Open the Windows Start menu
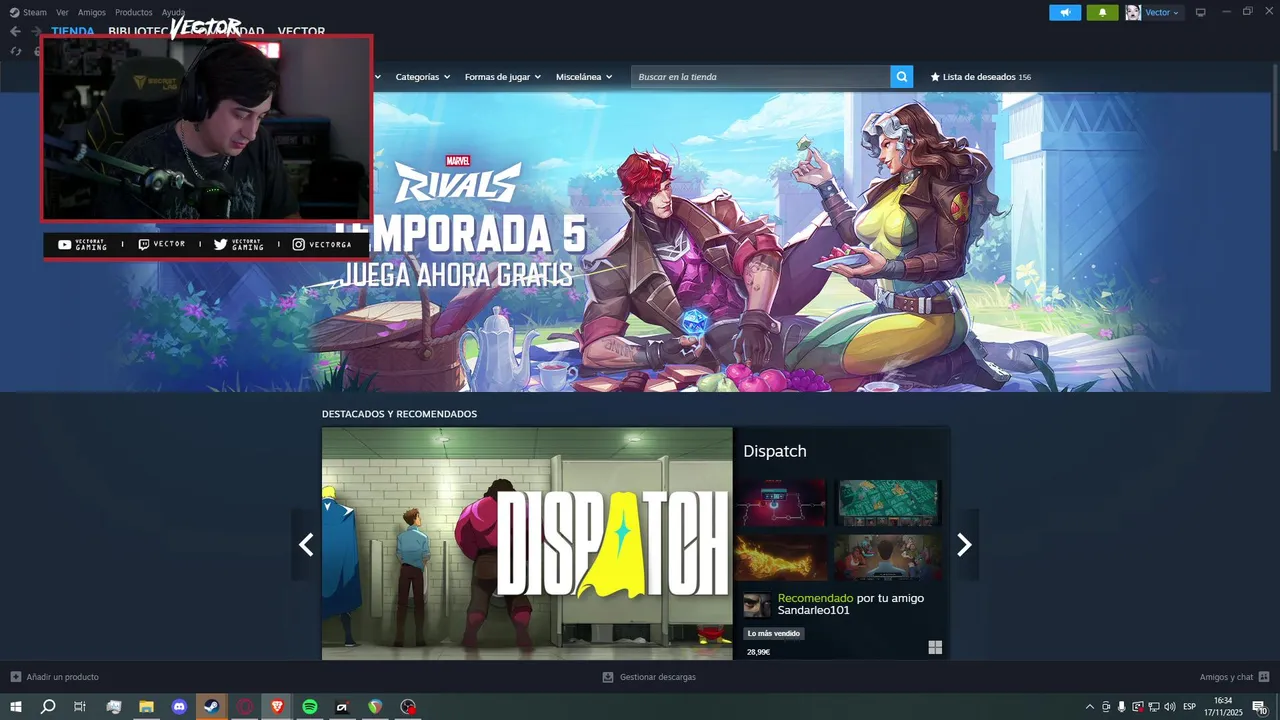Image resolution: width=1280 pixels, height=720 pixels. coord(16,707)
